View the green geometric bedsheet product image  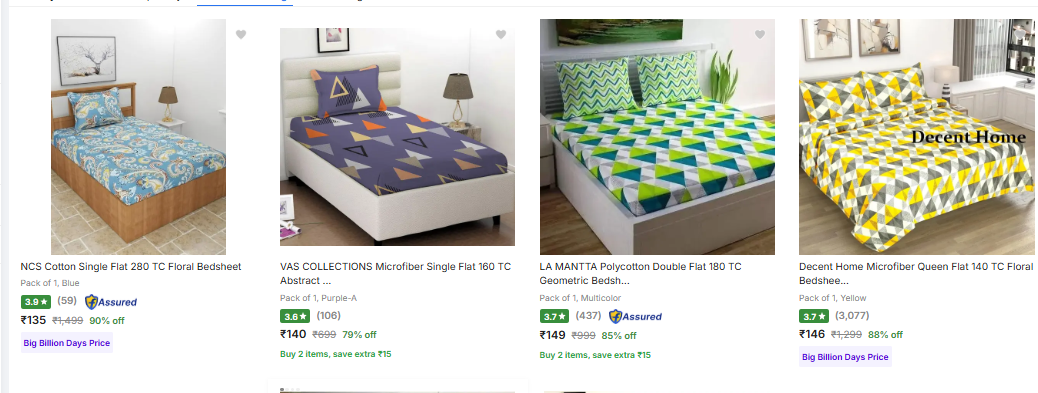coord(657,137)
